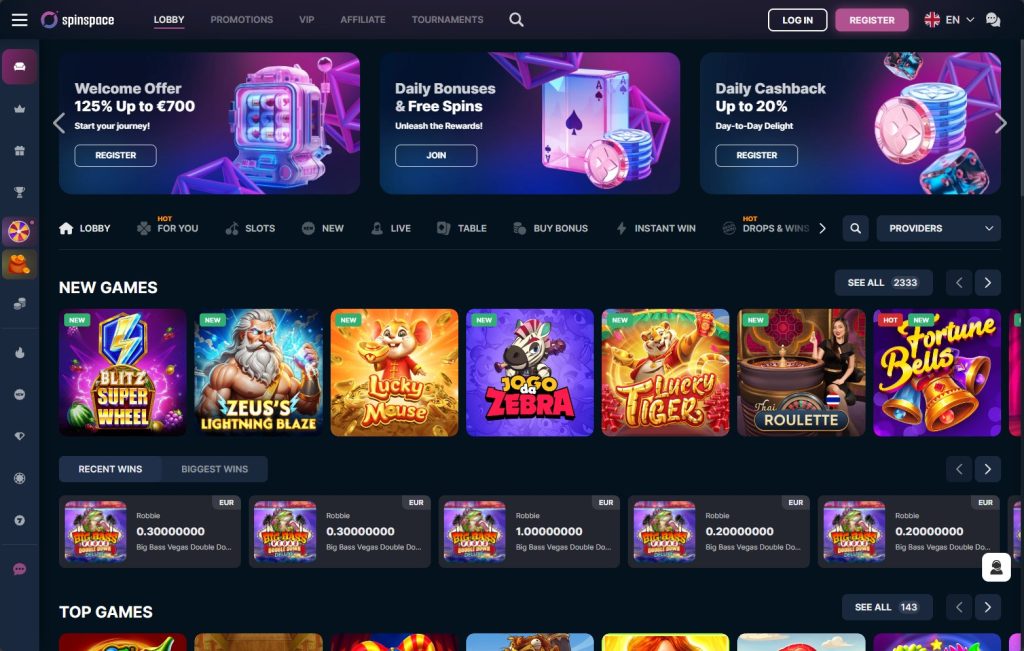Advance the promo banner carousel right arrow

pos(1000,123)
